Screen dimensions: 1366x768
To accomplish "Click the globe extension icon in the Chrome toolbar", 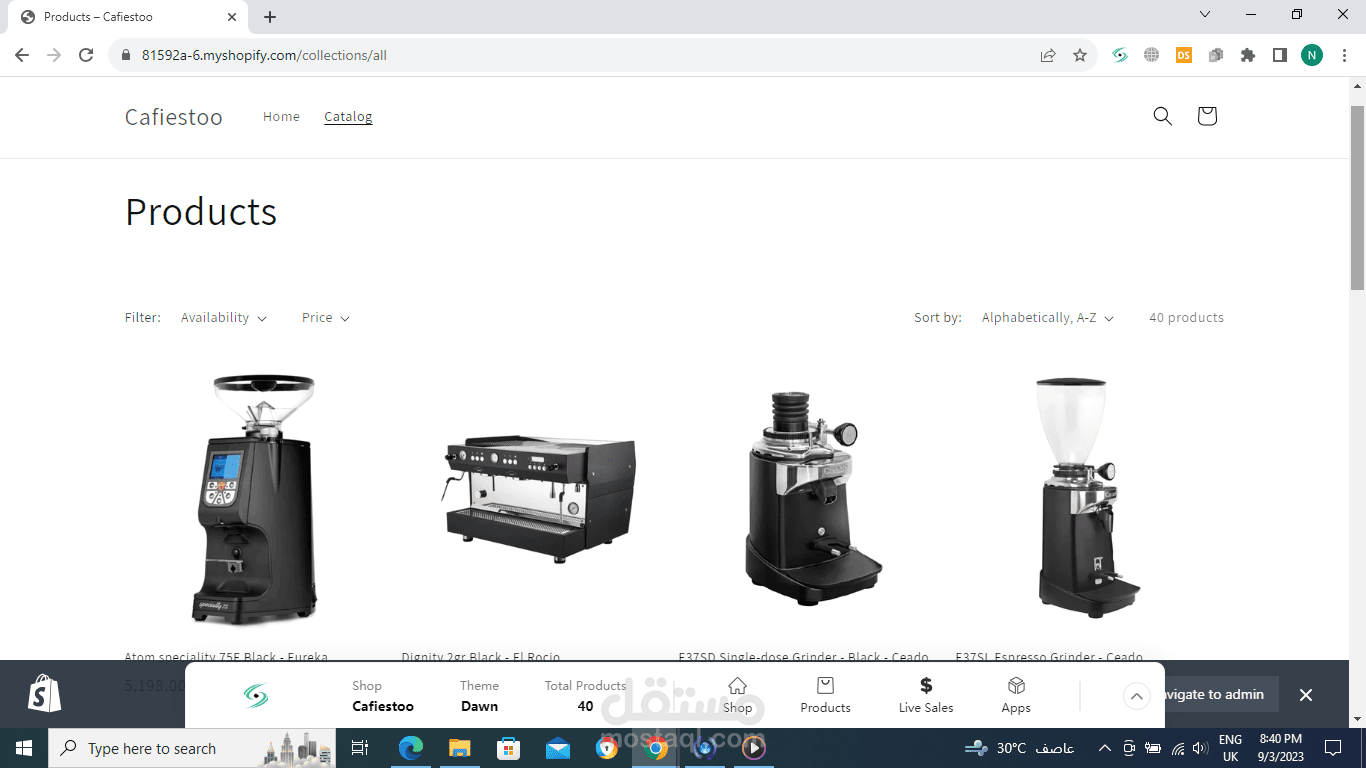I will (x=1152, y=55).
